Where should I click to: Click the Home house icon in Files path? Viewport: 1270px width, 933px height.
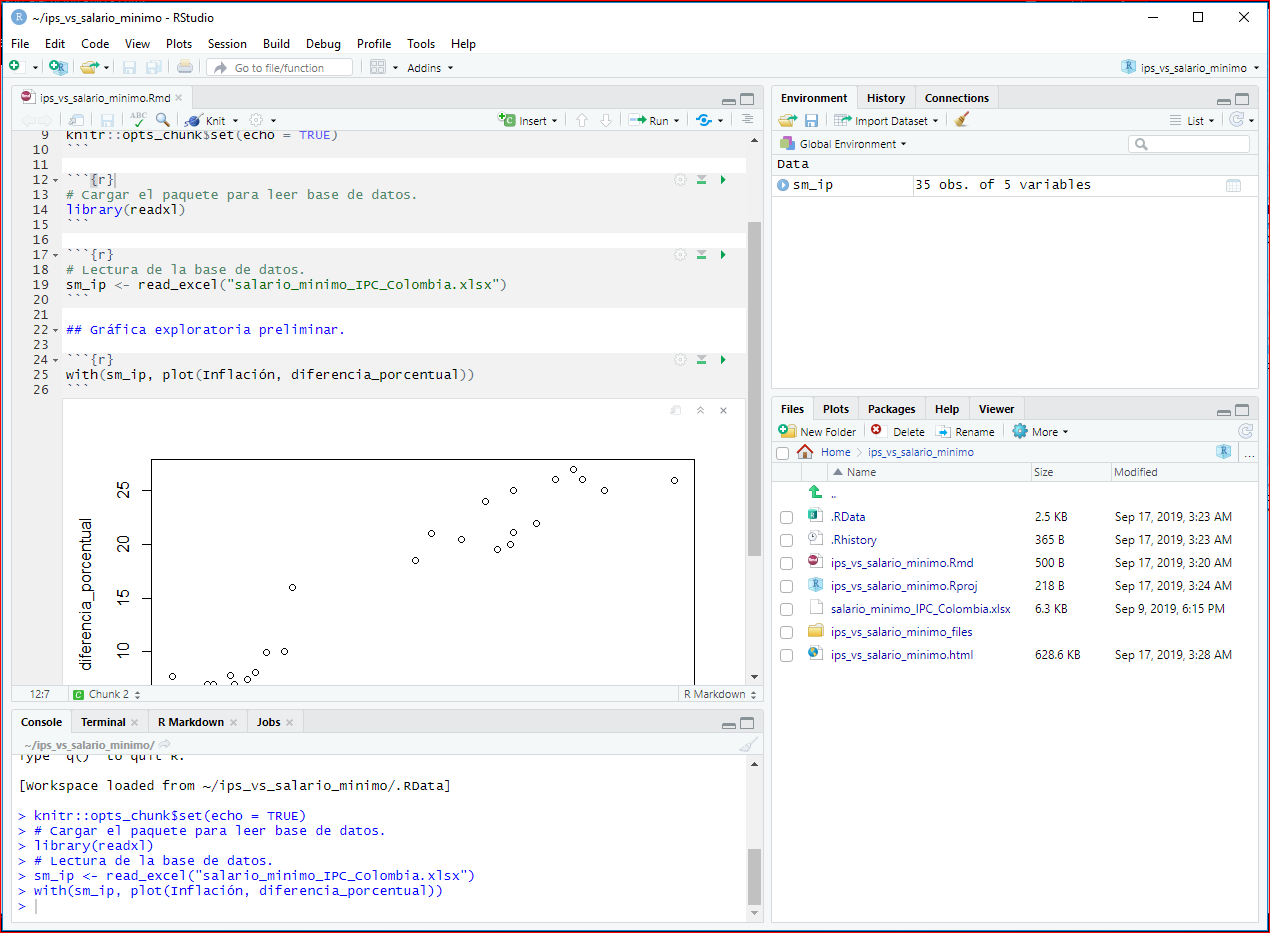click(x=805, y=452)
